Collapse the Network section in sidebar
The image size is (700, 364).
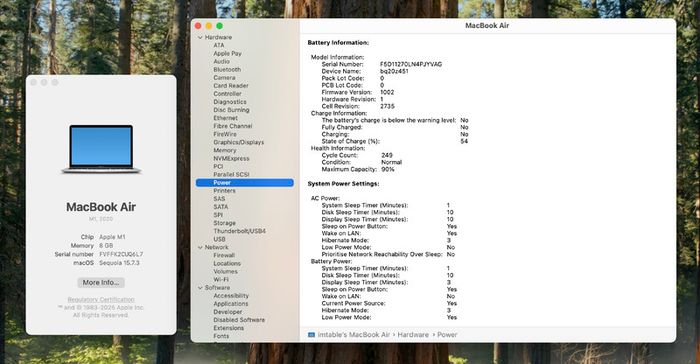click(200, 247)
